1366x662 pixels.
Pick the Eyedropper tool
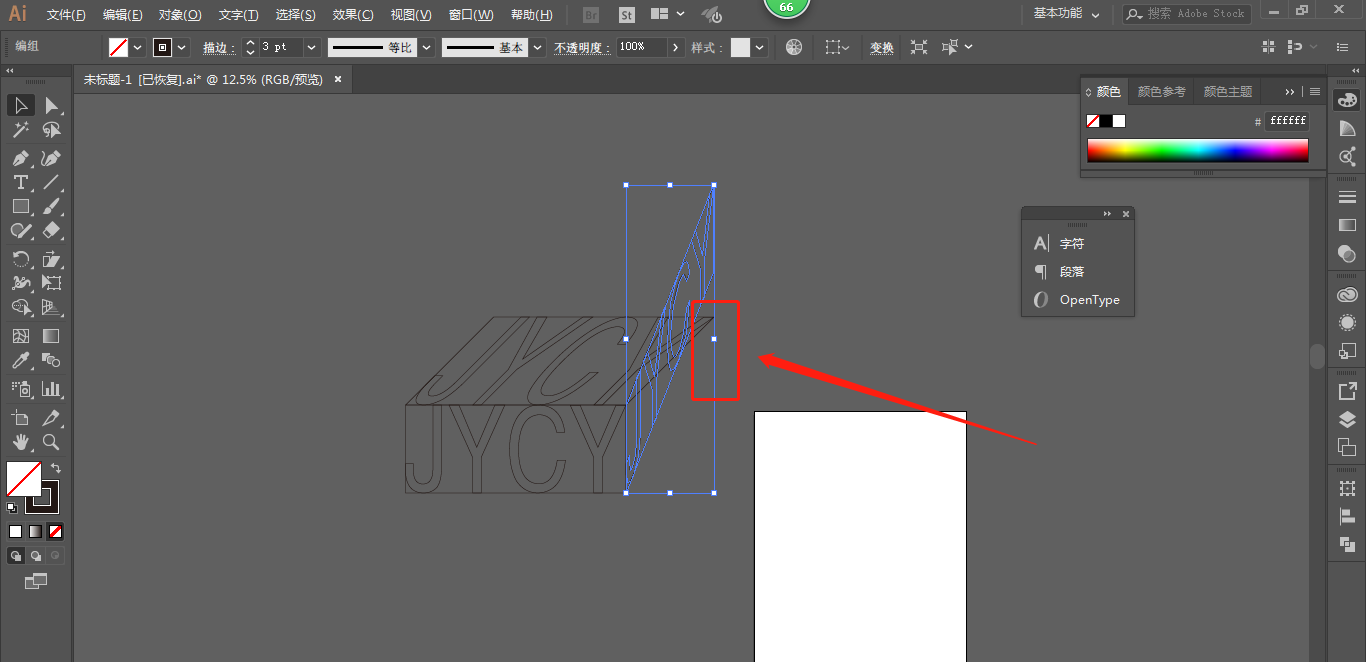pyautogui.click(x=20, y=361)
